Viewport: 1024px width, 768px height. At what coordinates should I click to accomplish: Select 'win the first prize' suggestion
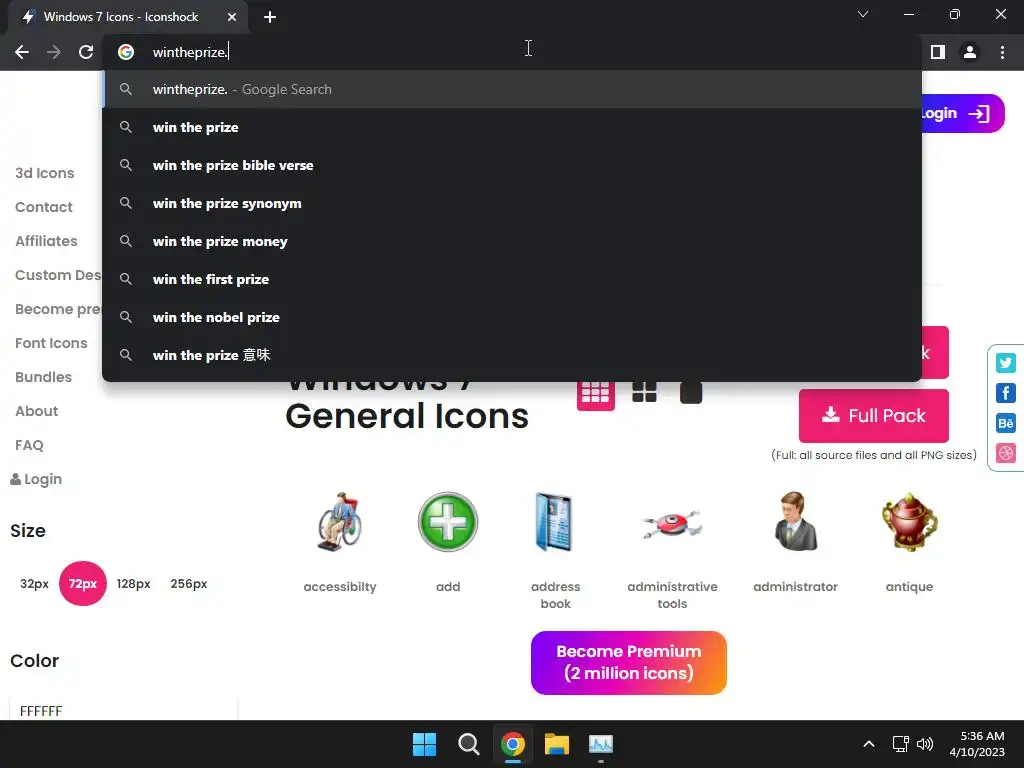(x=512, y=279)
